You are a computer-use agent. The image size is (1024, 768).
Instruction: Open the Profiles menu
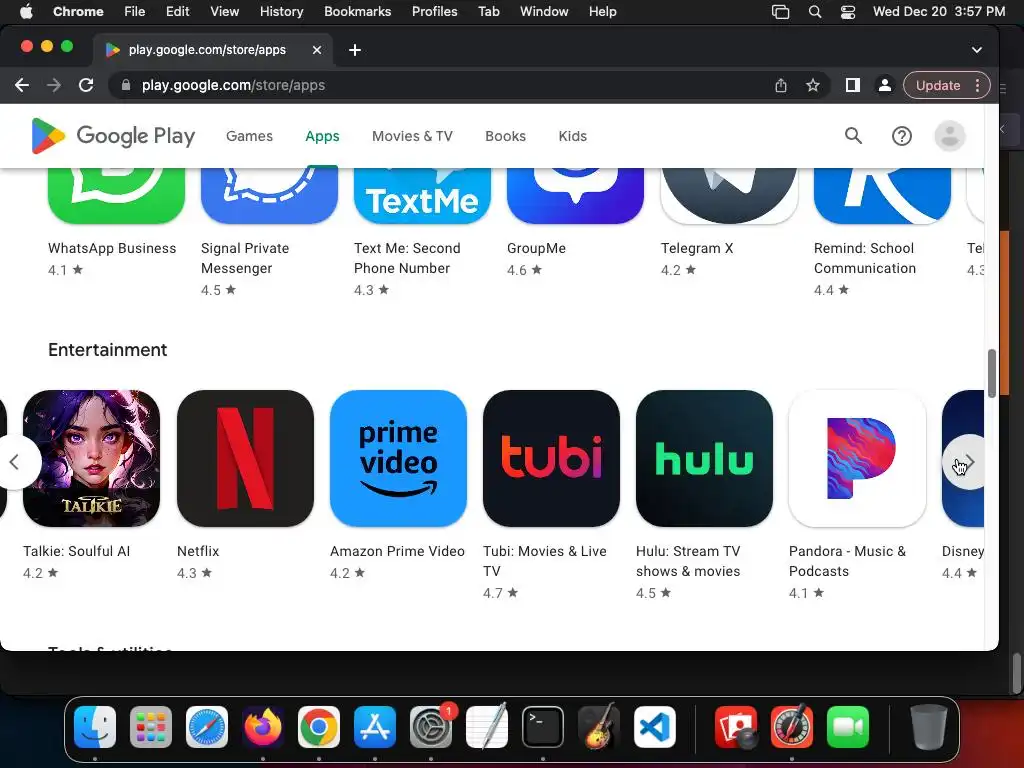[x=434, y=11]
